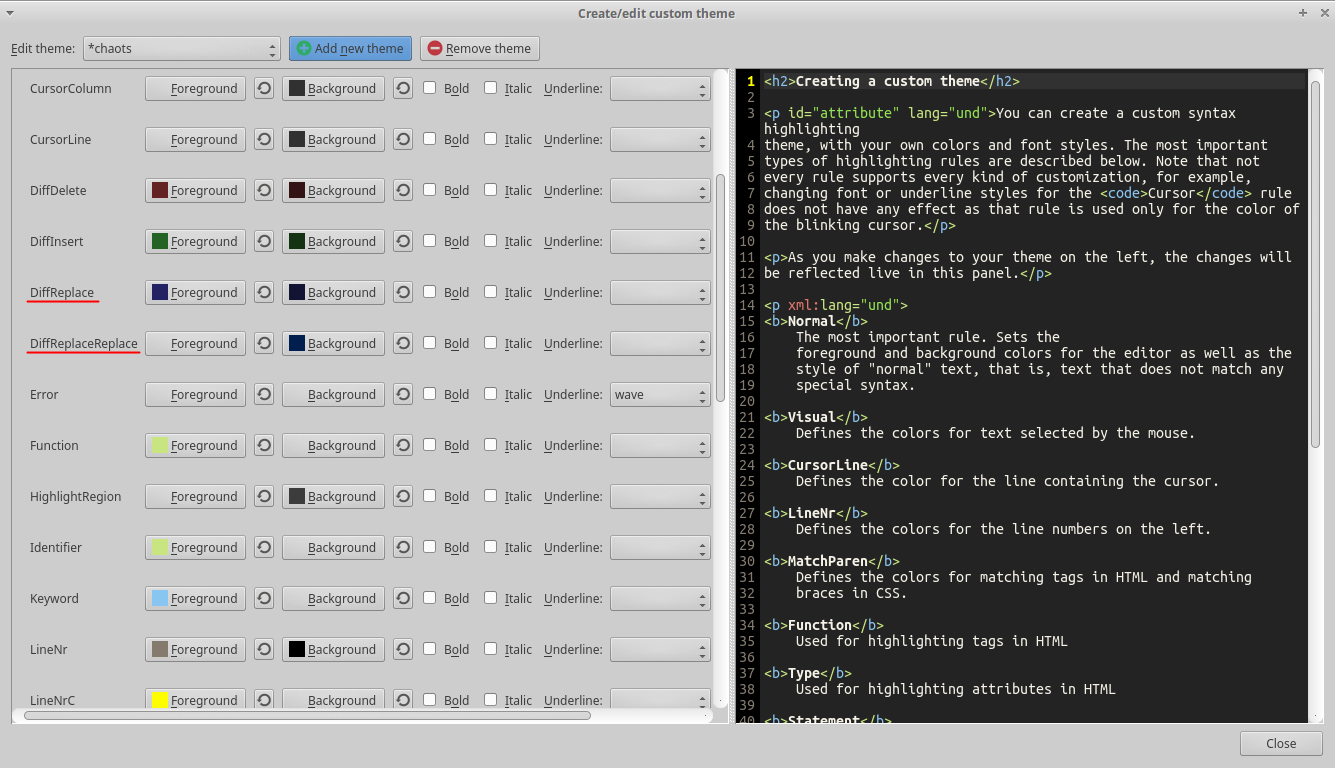Enable Bold for CursorLine rule
1335x768 pixels.
point(430,139)
